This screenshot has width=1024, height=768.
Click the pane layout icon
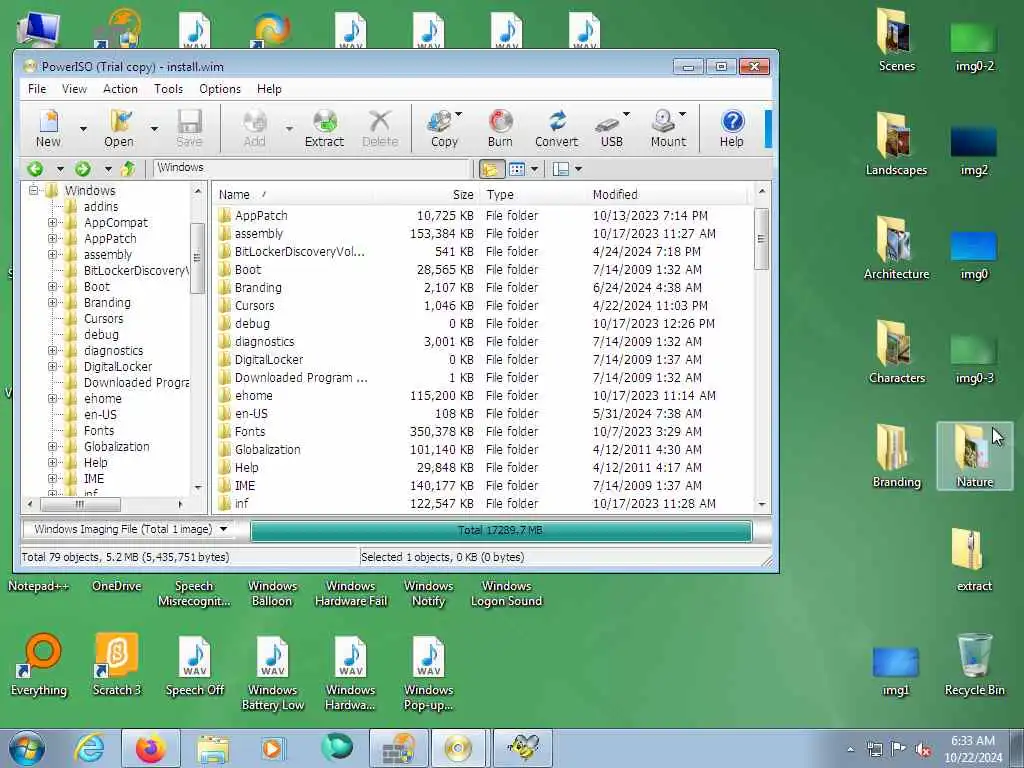tap(560, 169)
